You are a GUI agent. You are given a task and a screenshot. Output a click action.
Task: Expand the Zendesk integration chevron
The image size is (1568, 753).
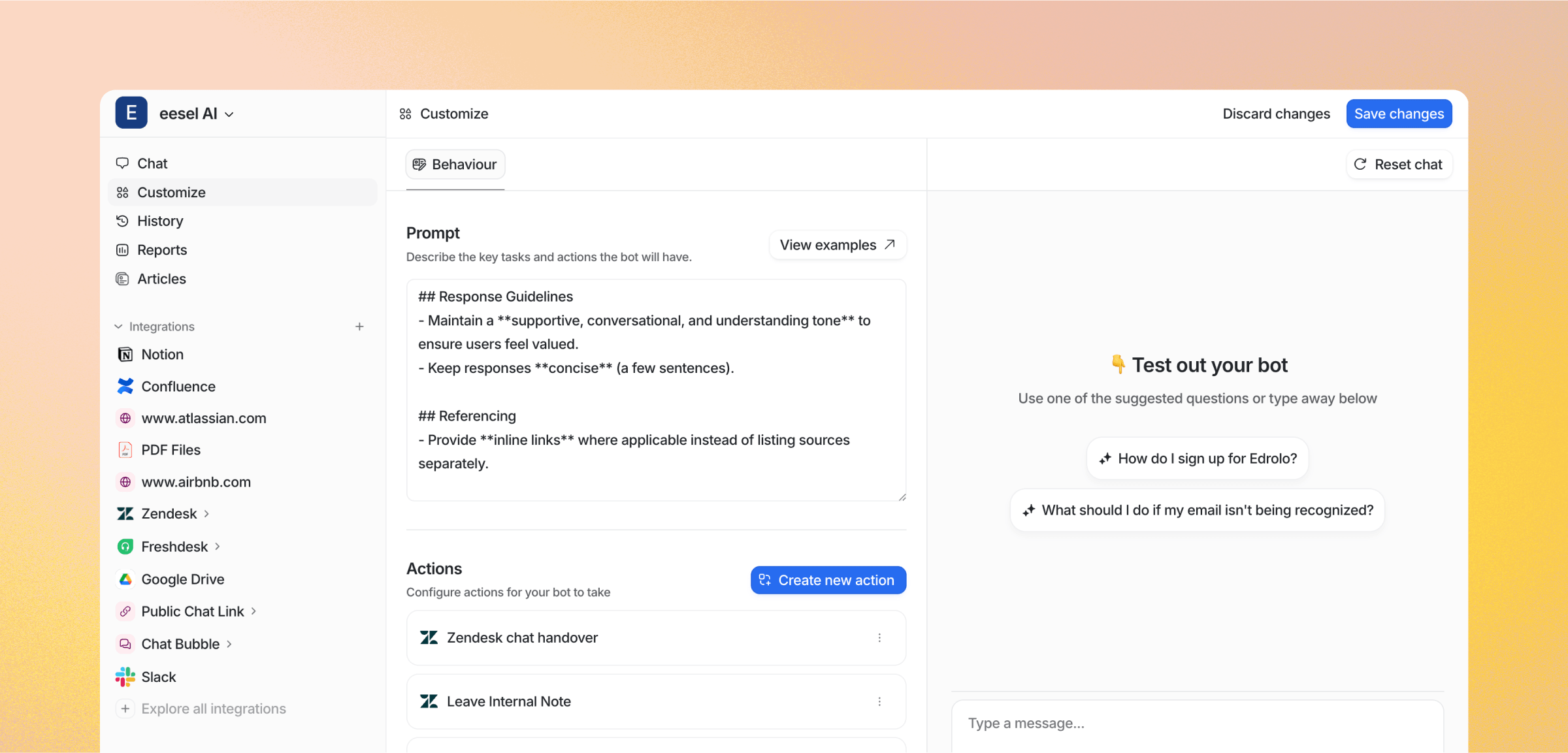coord(207,514)
